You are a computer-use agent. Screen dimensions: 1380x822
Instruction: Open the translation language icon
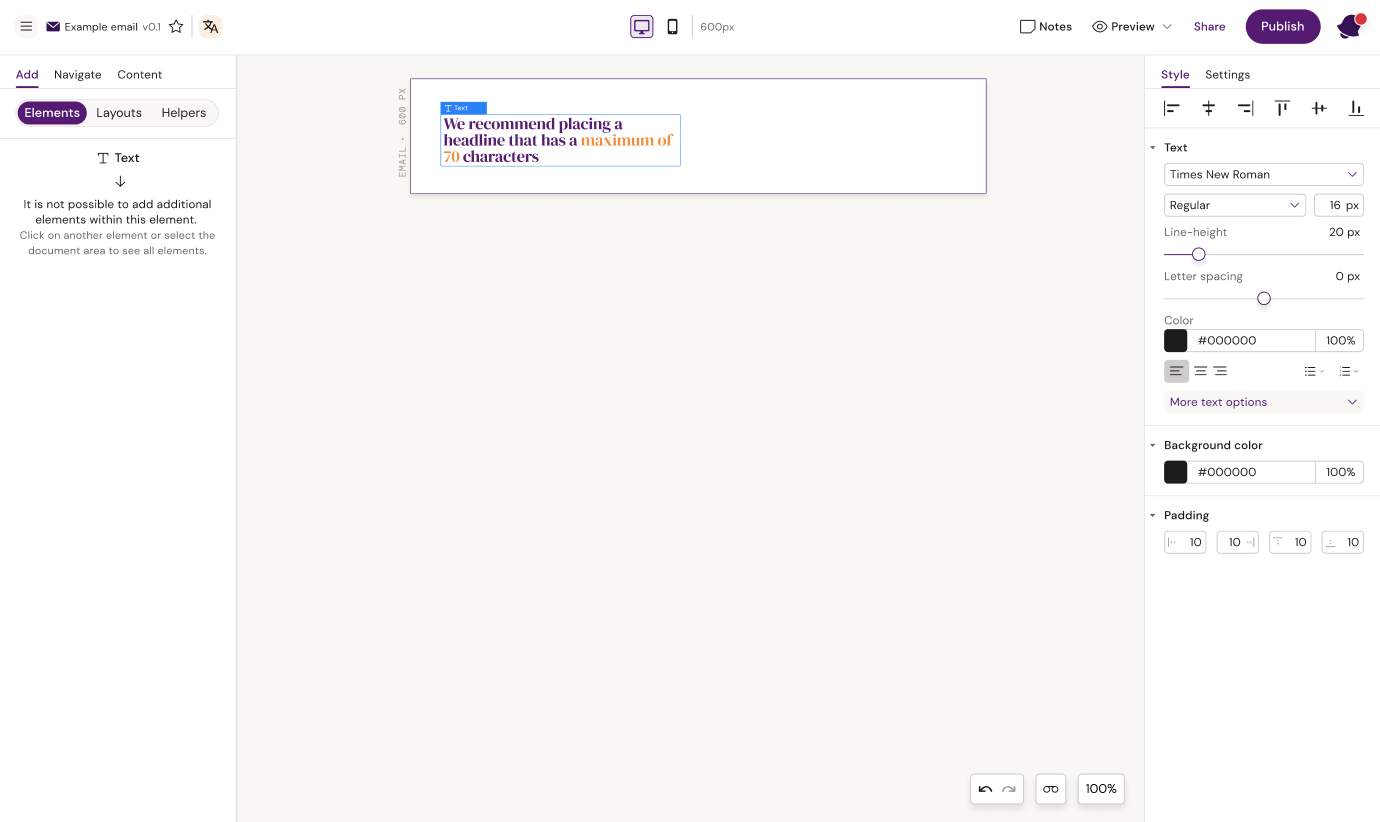pyautogui.click(x=210, y=27)
